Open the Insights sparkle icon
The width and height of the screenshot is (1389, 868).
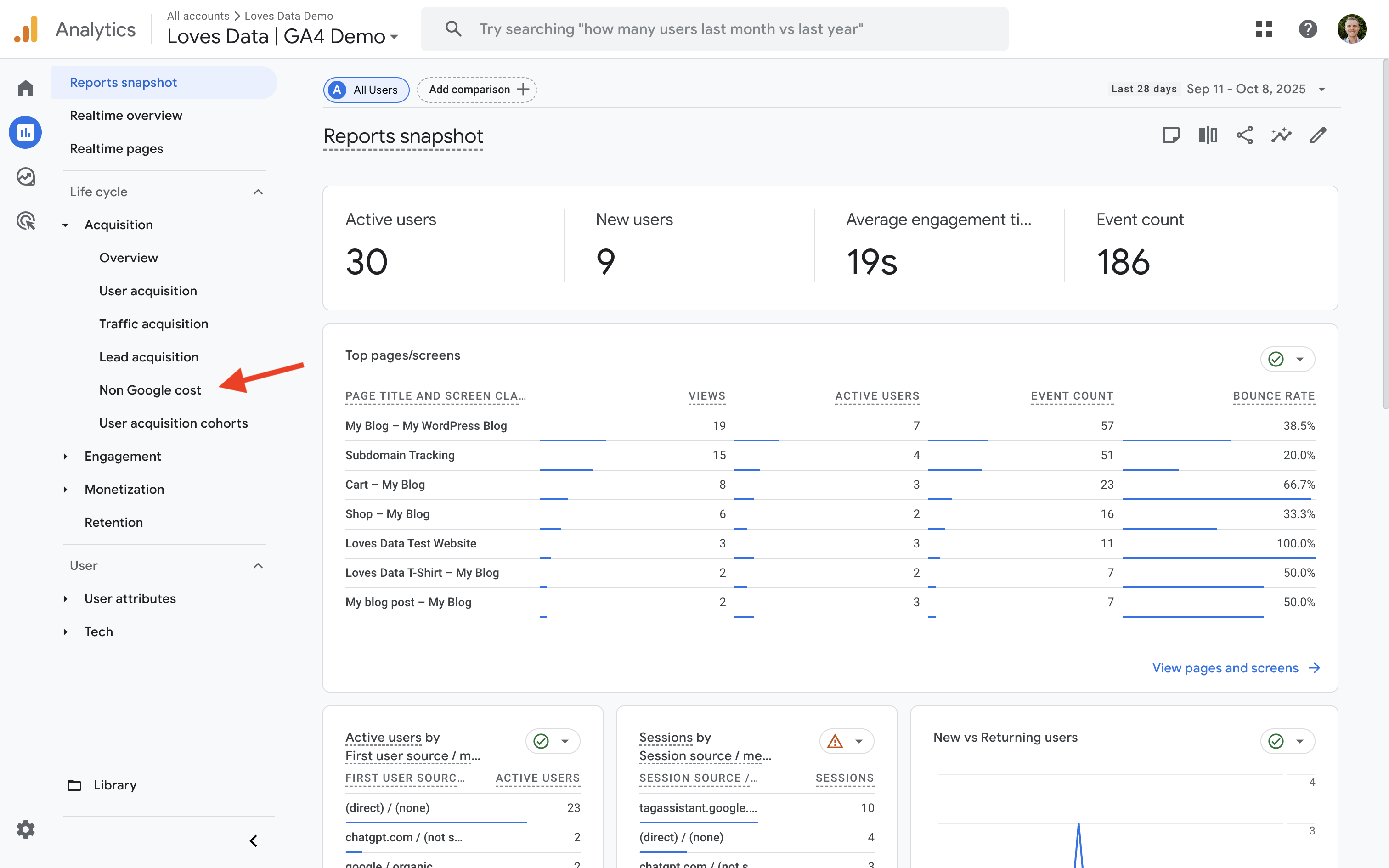click(x=1281, y=135)
